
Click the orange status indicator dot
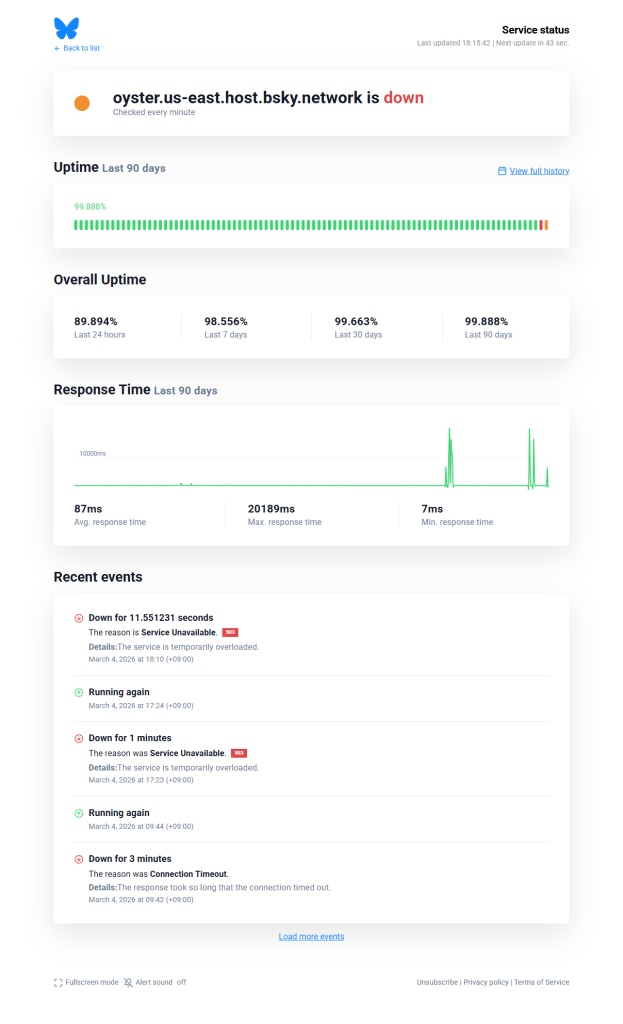coord(82,103)
